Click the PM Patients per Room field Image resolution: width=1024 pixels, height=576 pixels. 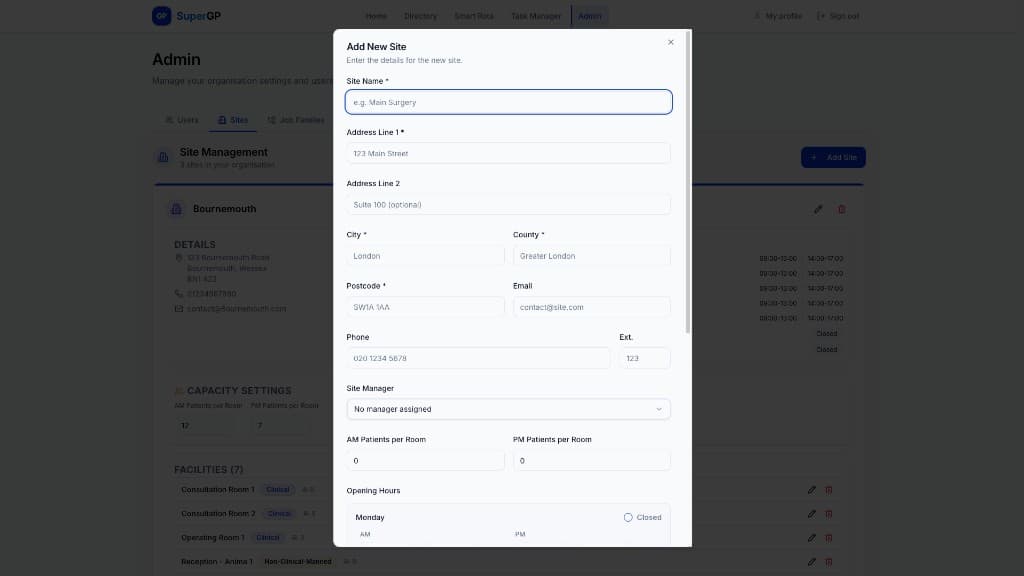pyautogui.click(x=592, y=460)
